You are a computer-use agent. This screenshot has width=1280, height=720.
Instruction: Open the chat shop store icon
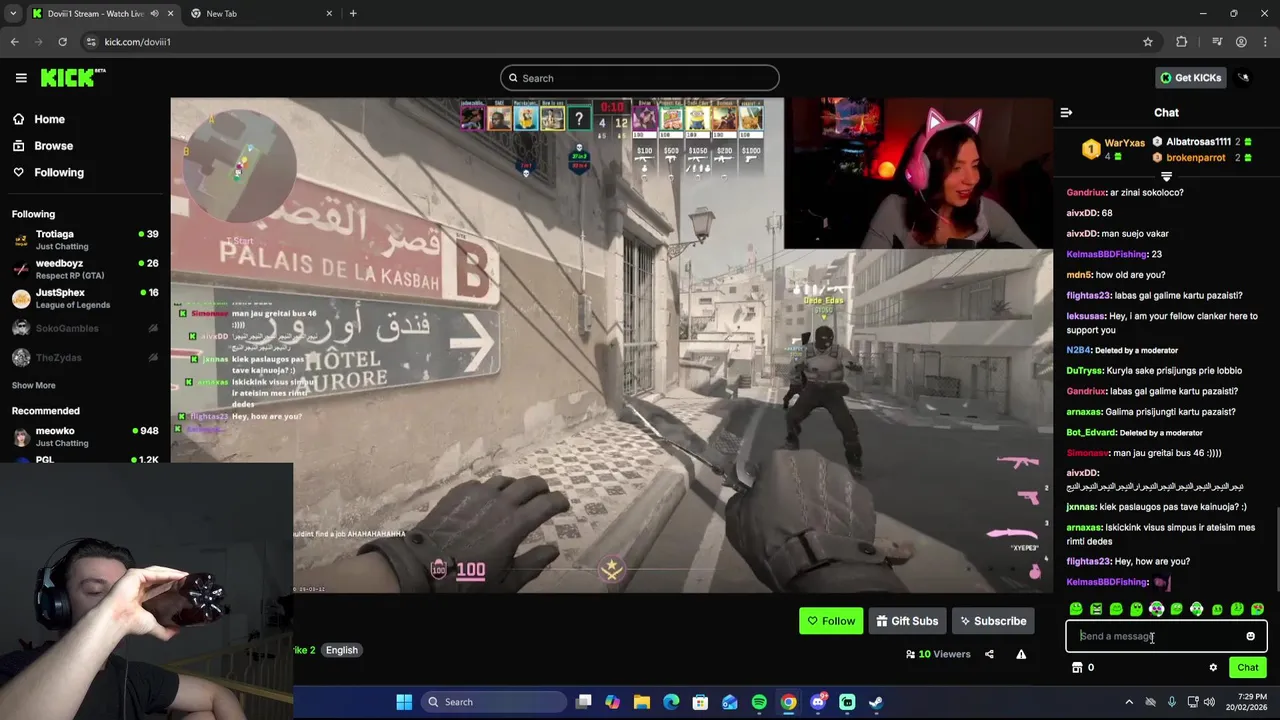[1077, 668]
